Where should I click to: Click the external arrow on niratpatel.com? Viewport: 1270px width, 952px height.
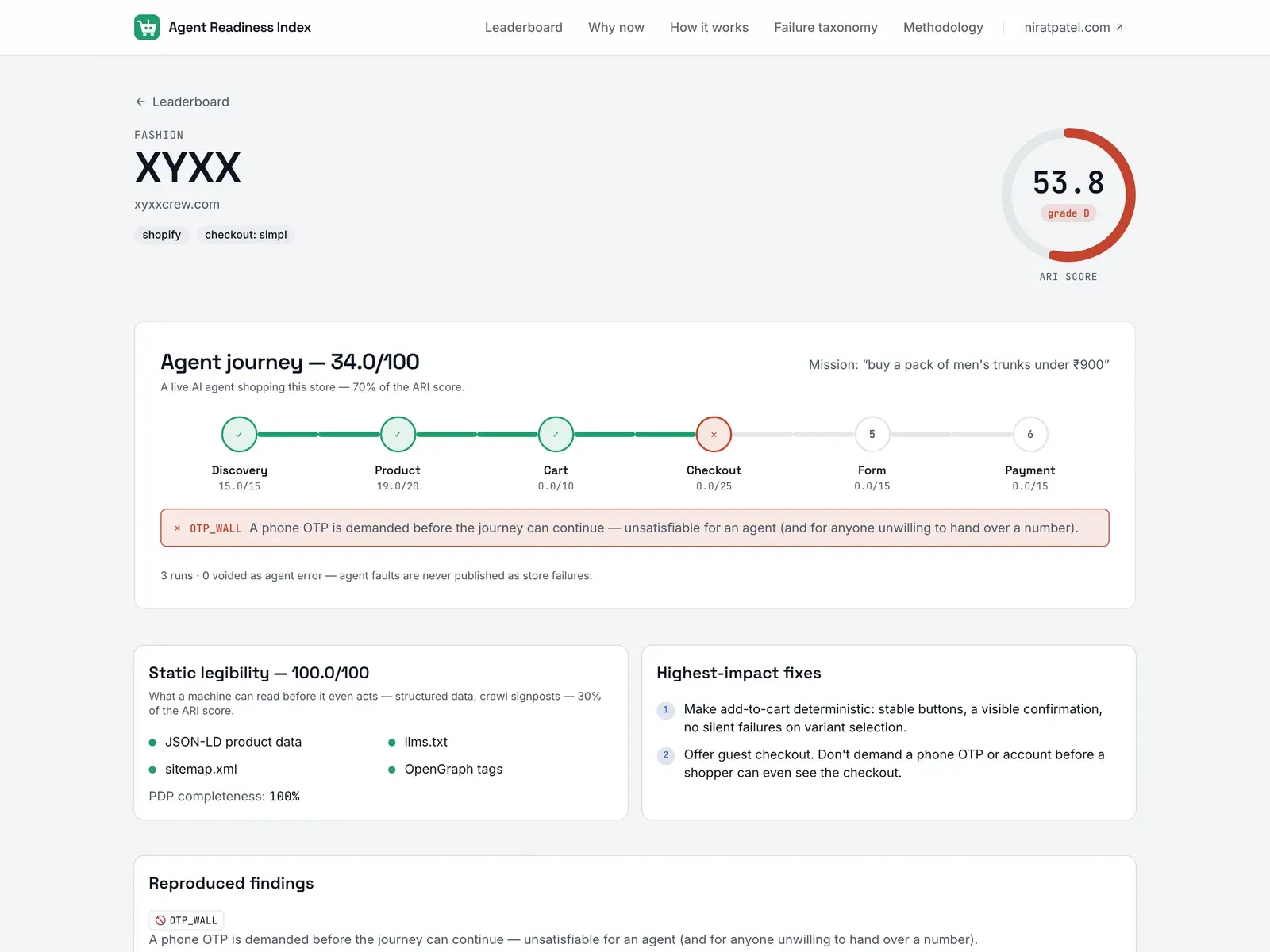[1119, 27]
